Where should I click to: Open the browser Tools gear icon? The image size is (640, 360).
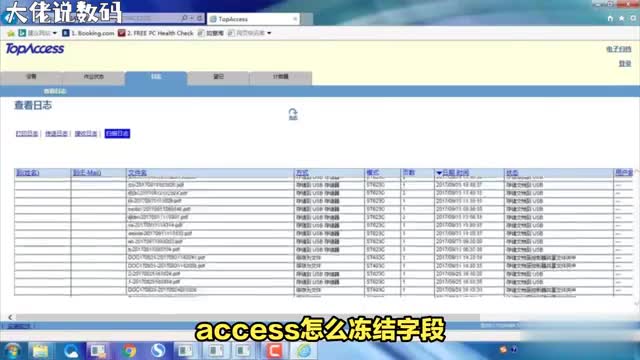click(x=633, y=18)
